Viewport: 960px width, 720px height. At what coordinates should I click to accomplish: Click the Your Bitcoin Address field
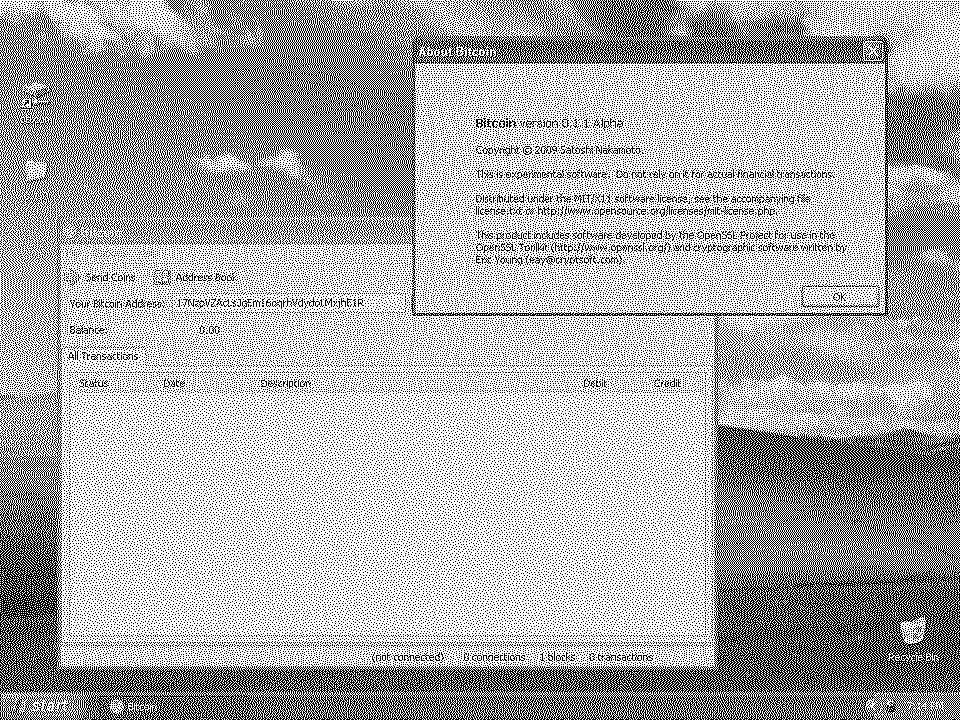[291, 304]
